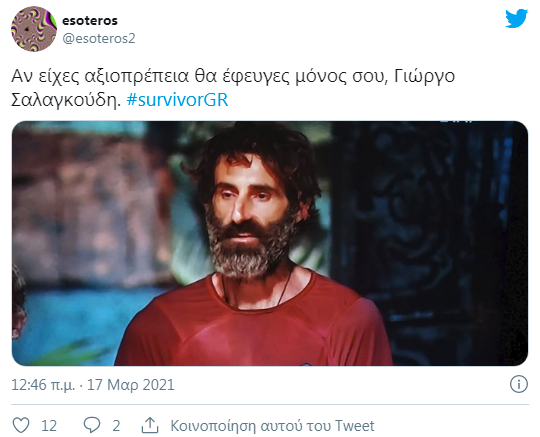Screen dimensions: 540x437
Task: Click the like count 12
Action: tap(49, 426)
